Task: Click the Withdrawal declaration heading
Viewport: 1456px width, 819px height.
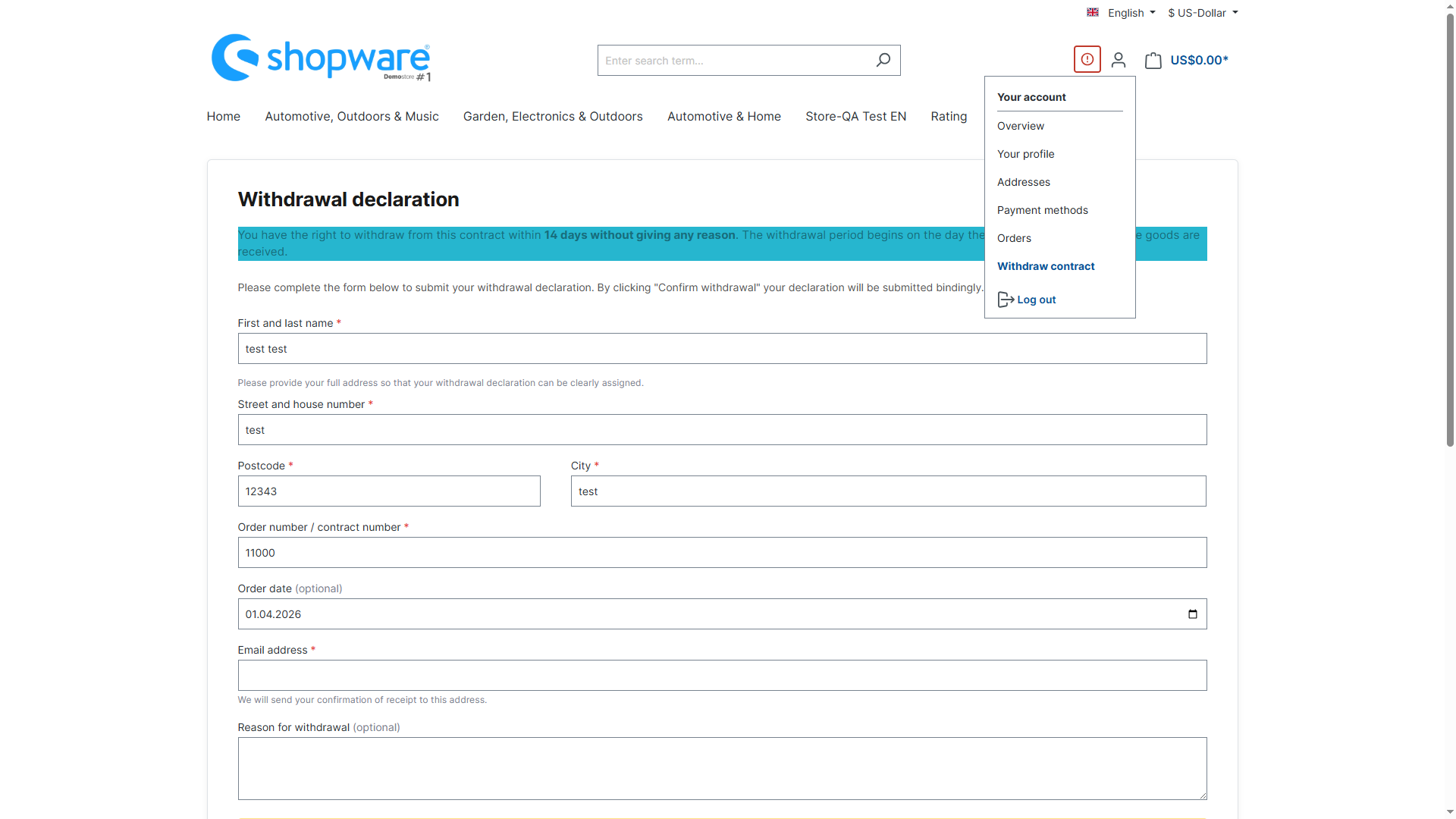Action: pyautogui.click(x=348, y=199)
